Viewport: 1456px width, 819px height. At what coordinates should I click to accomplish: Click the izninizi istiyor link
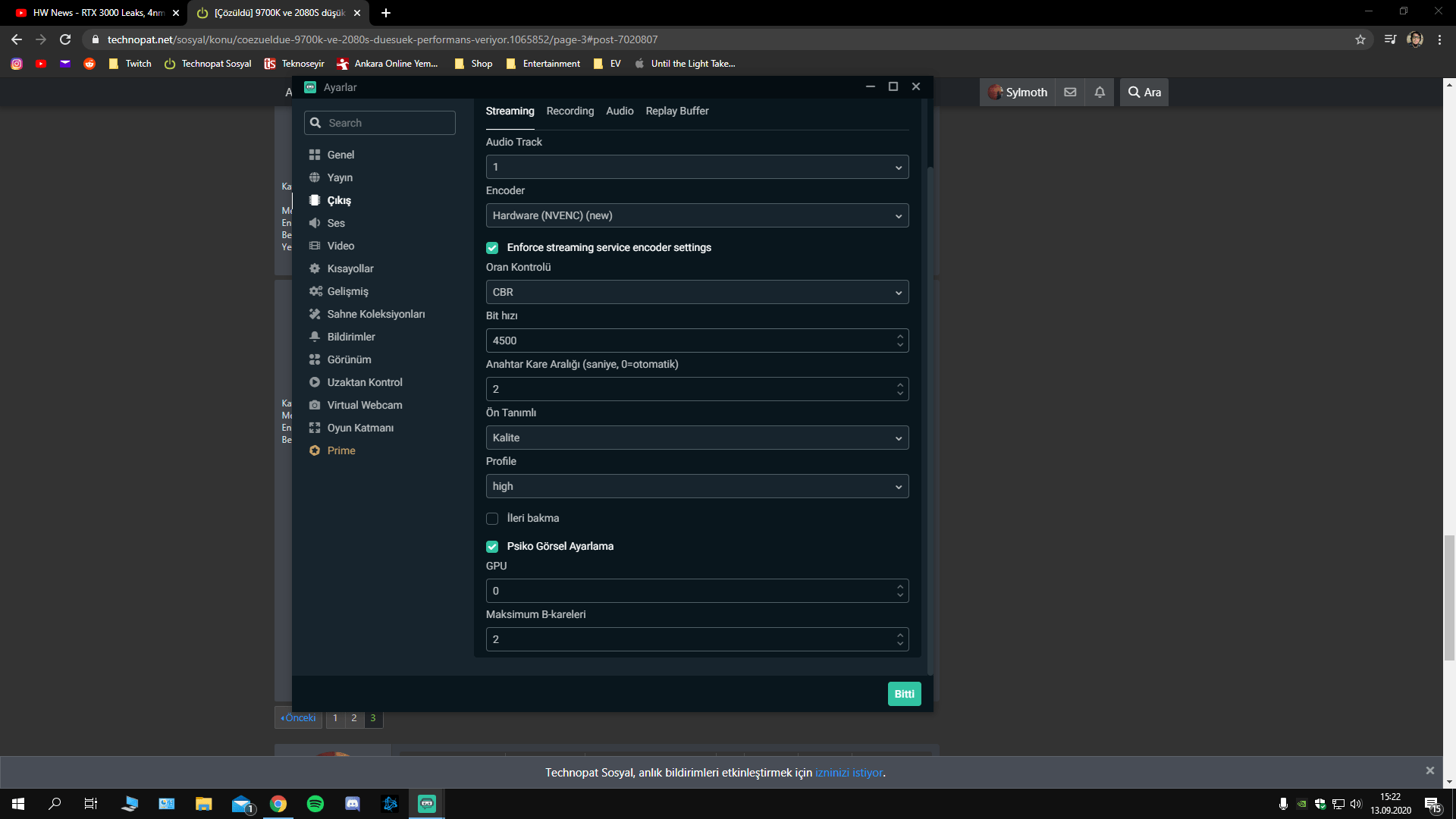point(849,773)
